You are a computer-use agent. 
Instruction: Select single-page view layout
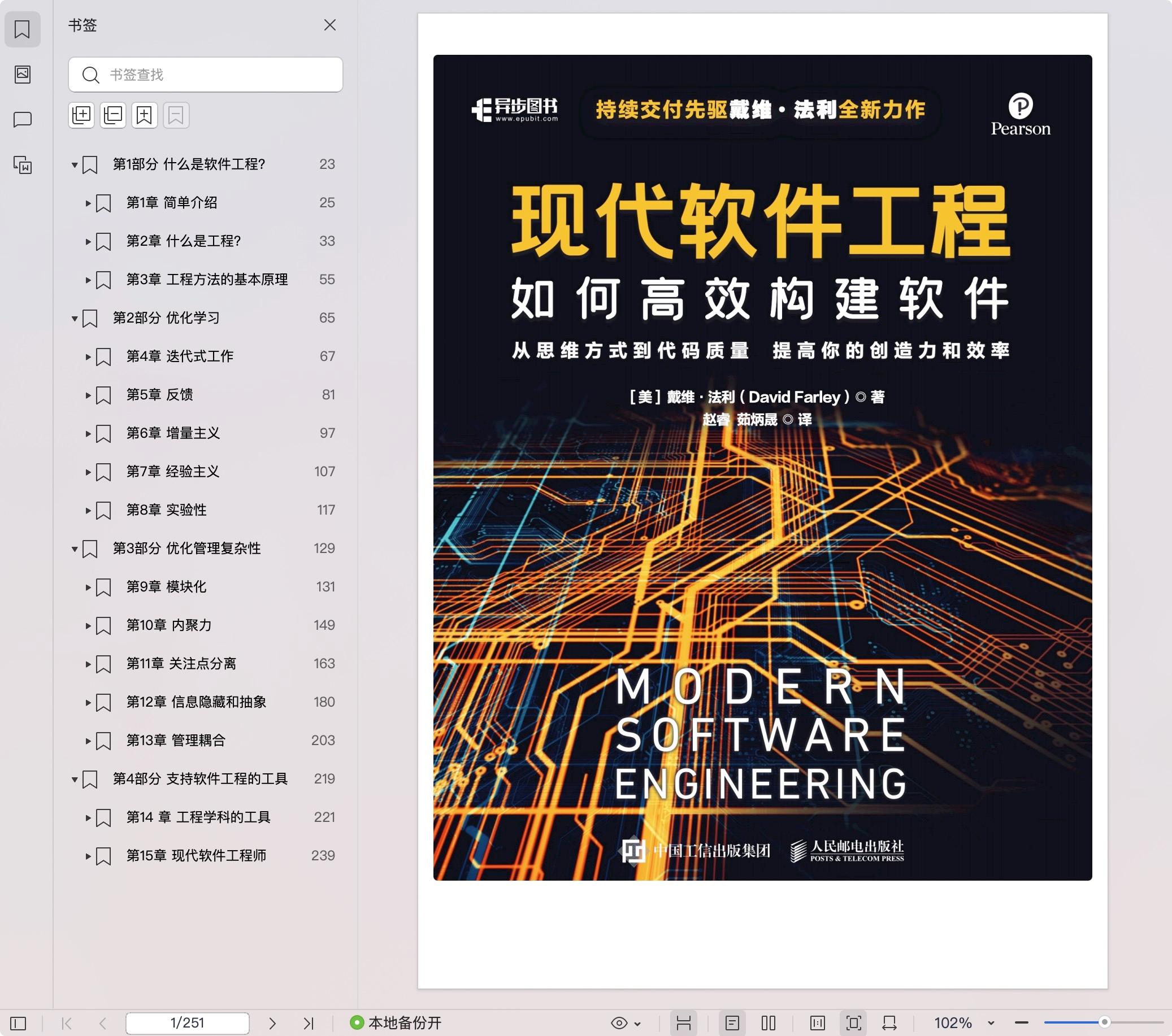732,1023
